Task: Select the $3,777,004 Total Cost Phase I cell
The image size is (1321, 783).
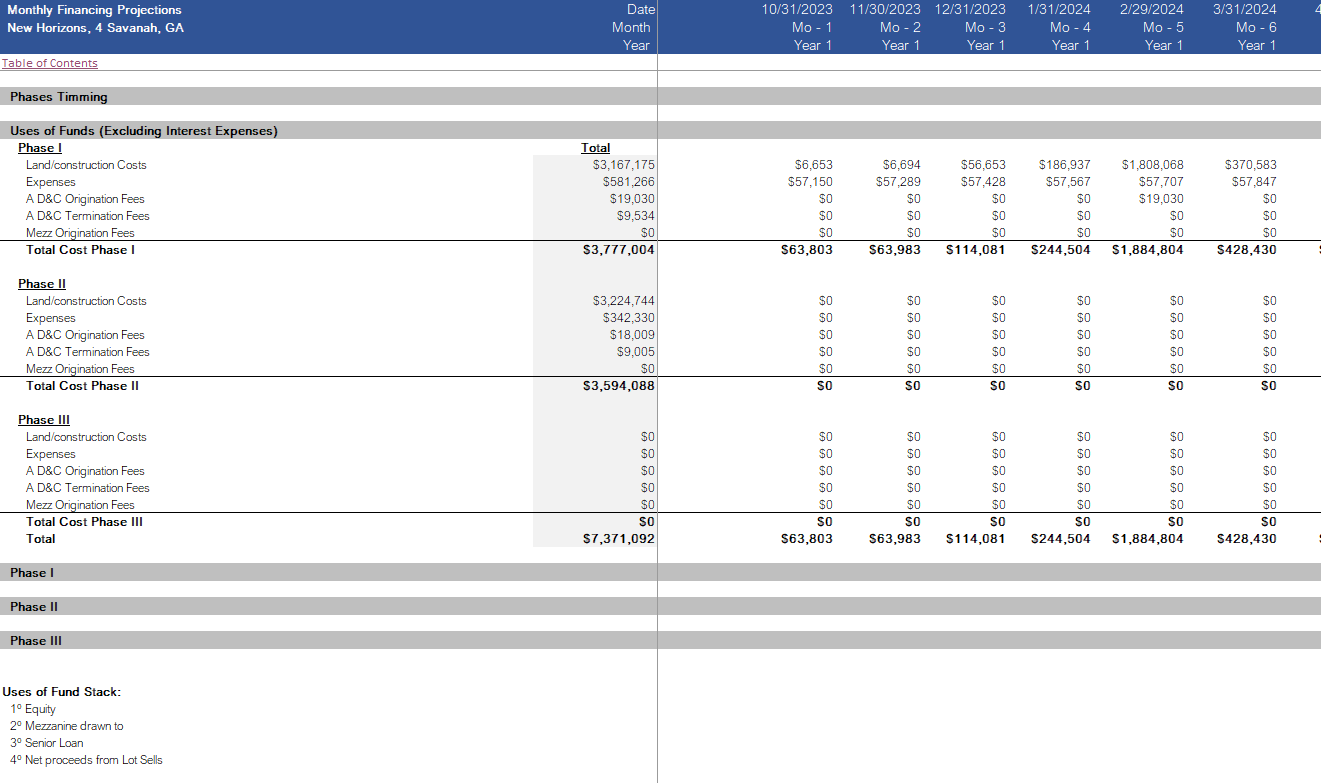Action: coord(618,250)
